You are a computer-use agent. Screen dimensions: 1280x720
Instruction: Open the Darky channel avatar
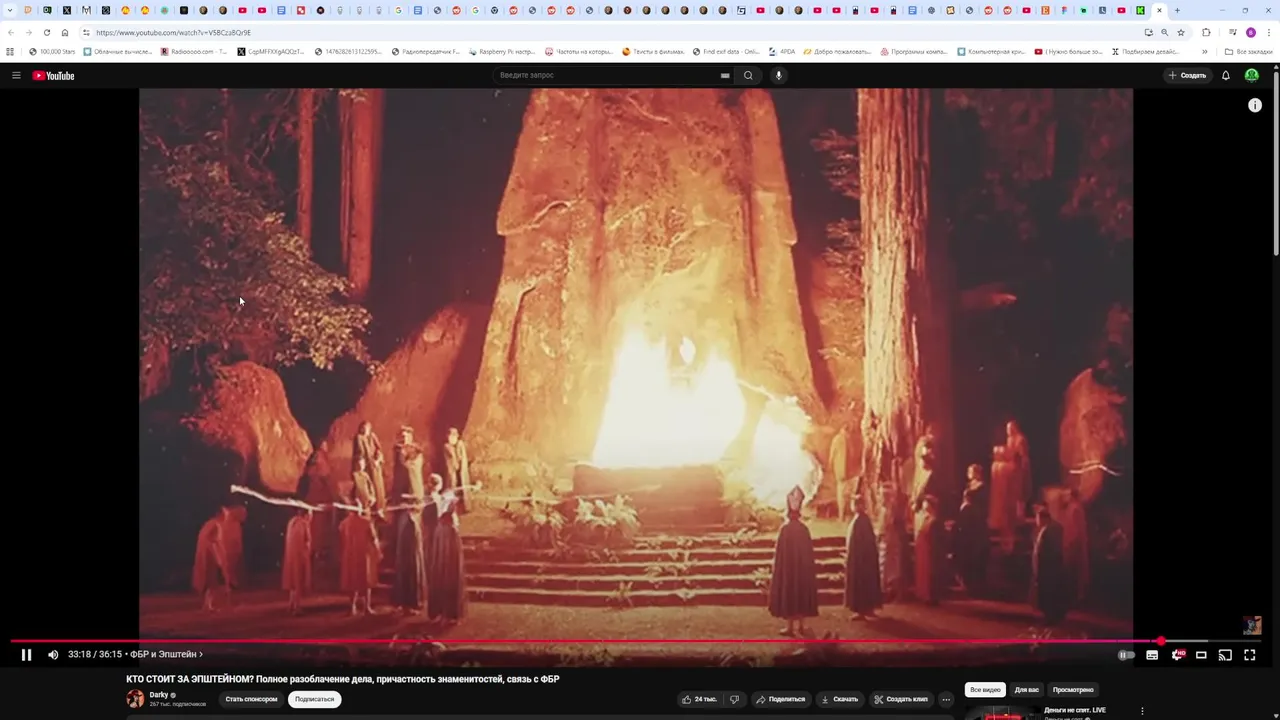pyautogui.click(x=135, y=698)
